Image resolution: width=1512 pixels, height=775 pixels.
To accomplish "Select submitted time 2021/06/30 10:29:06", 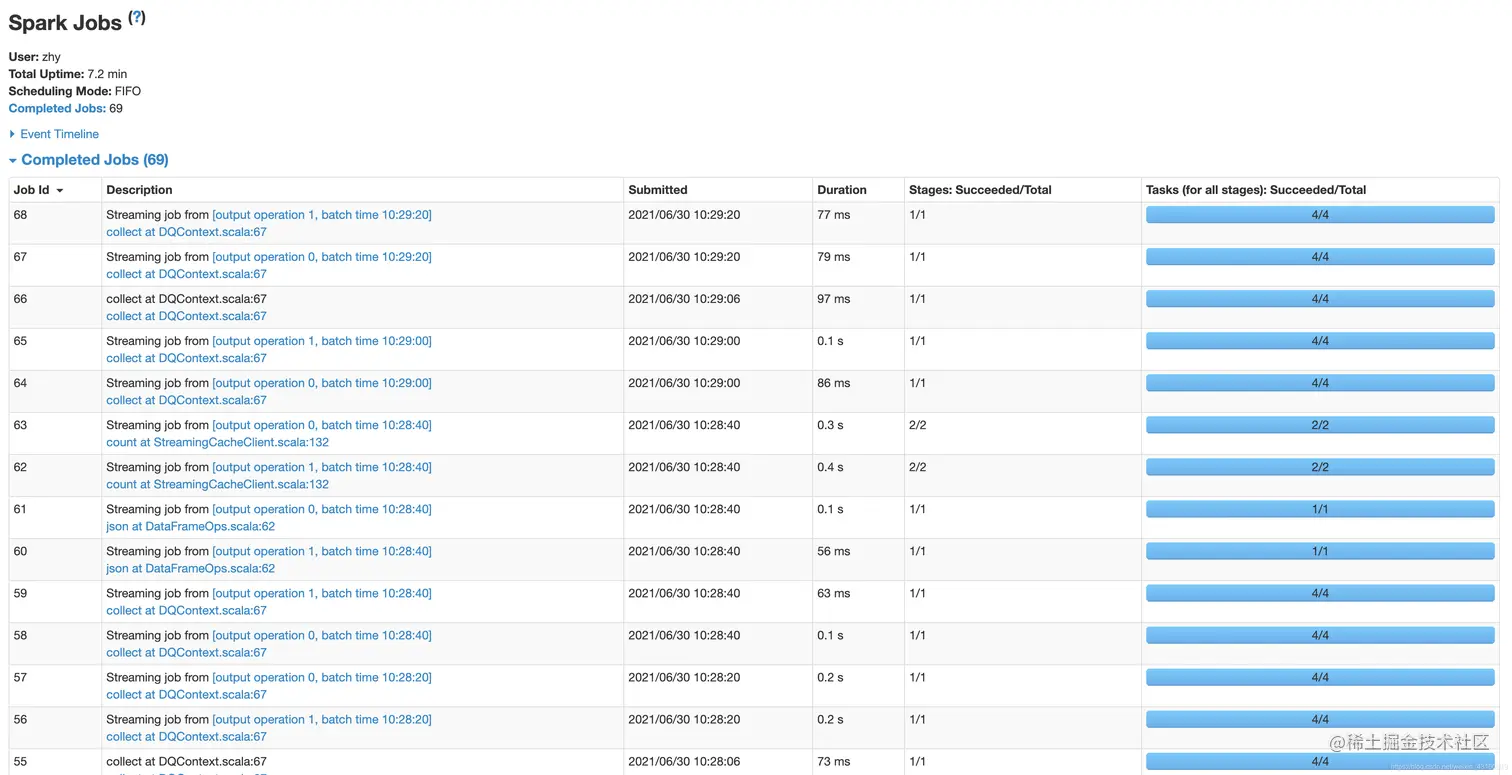I will pos(684,299).
